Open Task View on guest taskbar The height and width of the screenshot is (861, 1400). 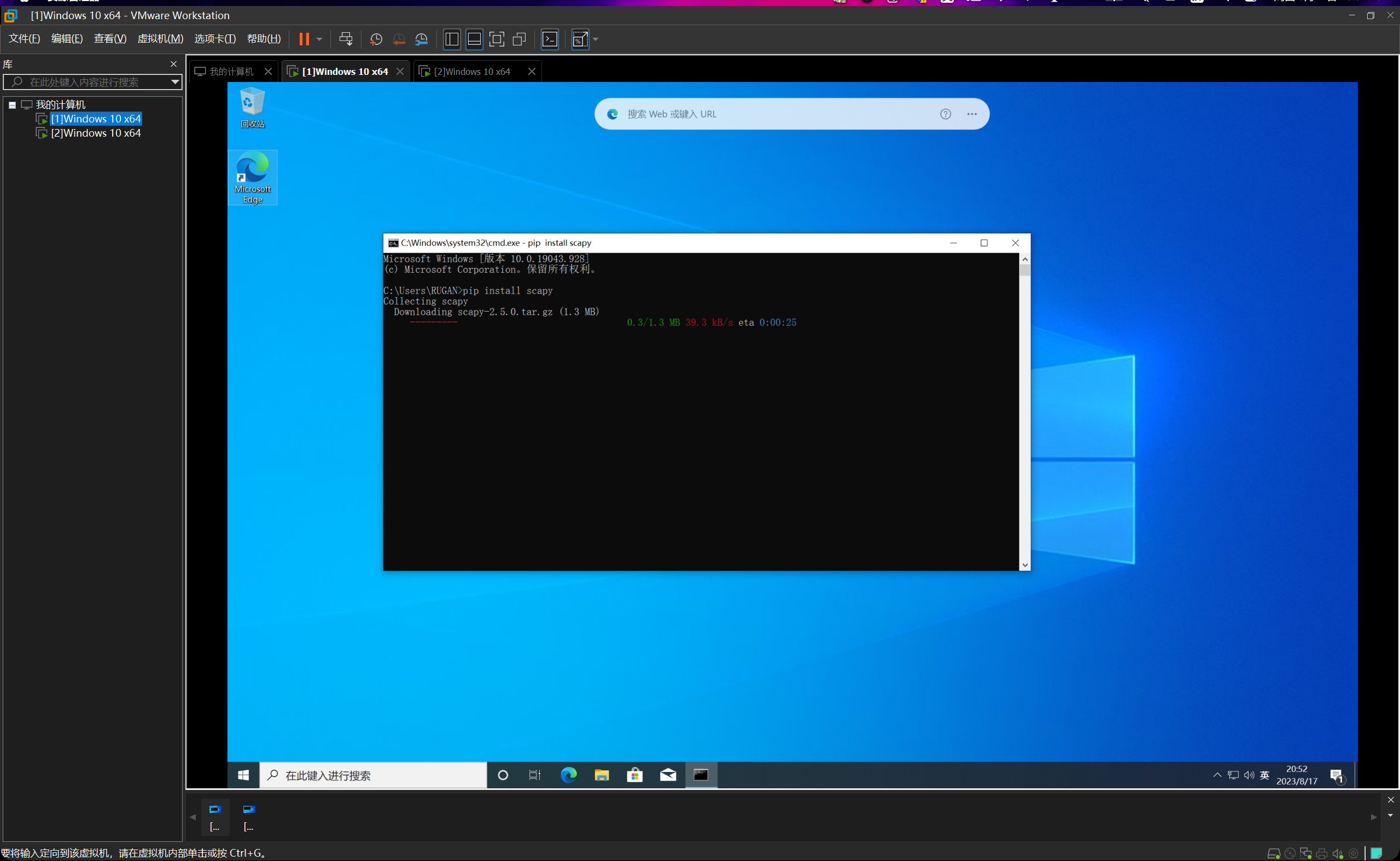(535, 775)
